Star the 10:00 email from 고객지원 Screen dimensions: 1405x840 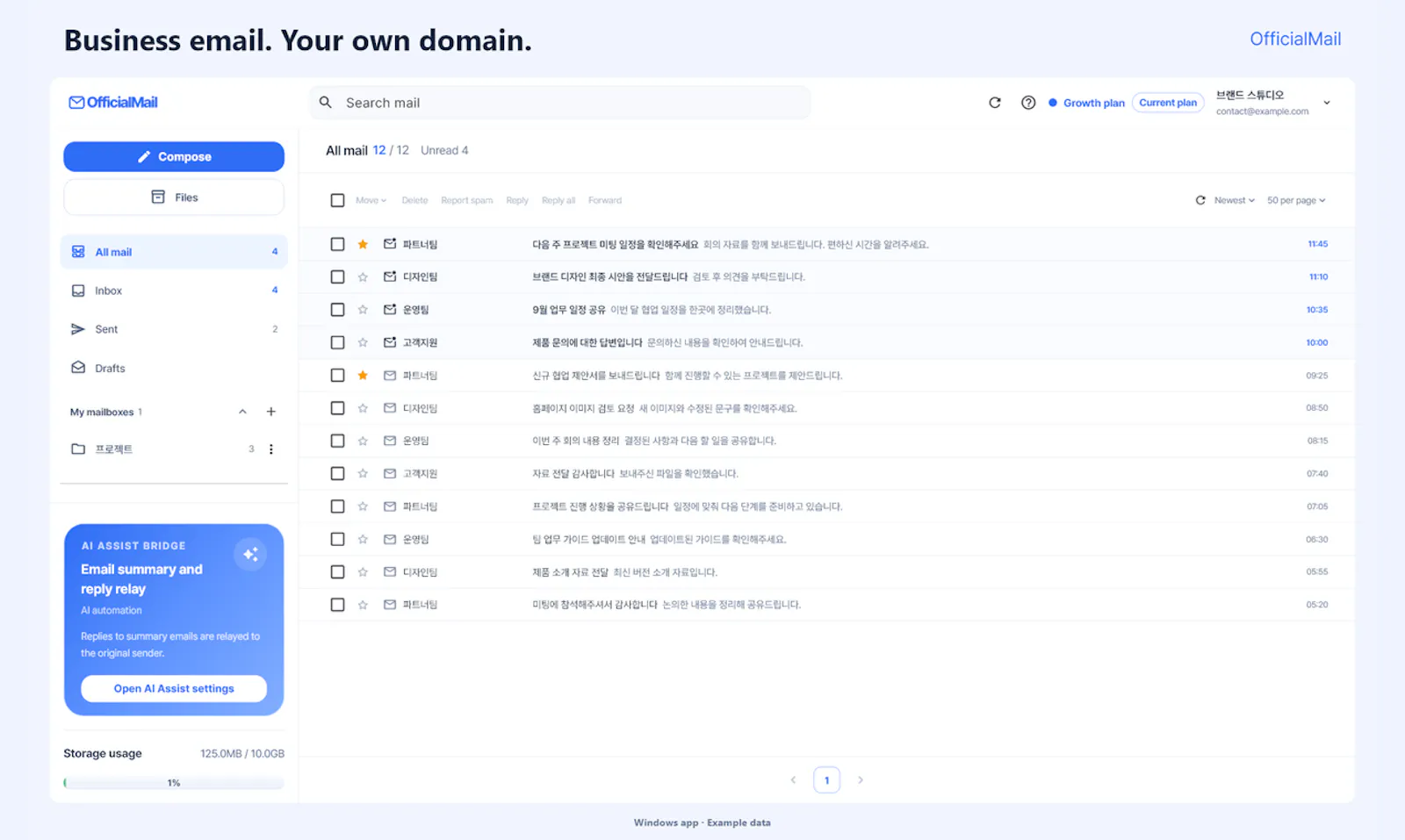[x=363, y=342]
